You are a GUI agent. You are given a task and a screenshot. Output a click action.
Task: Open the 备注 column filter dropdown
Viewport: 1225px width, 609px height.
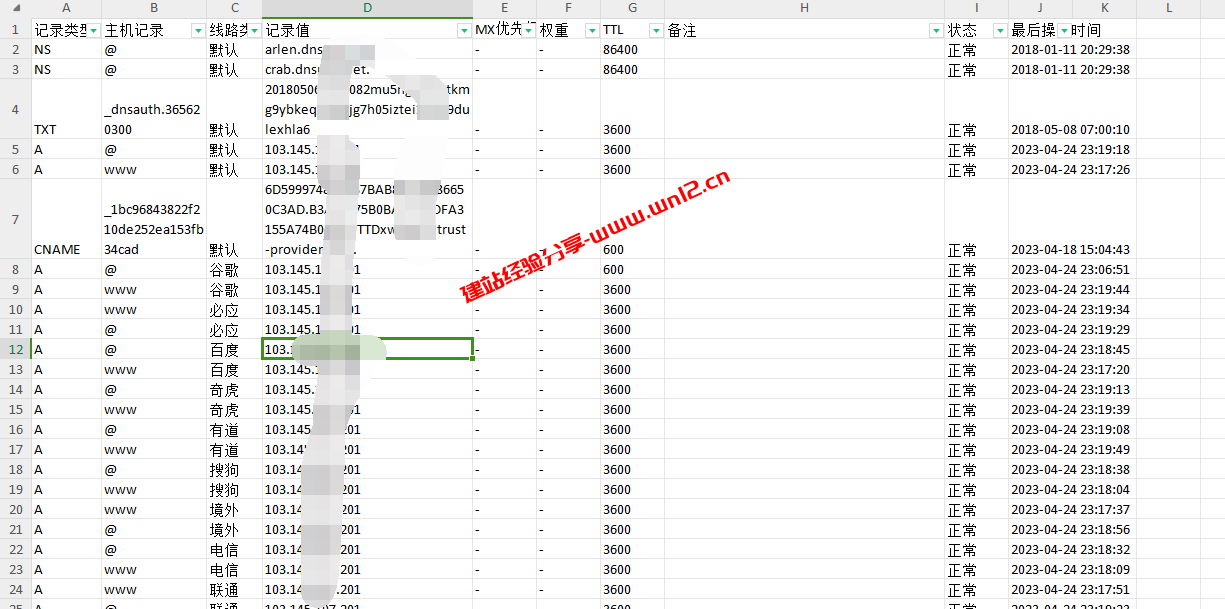935,31
